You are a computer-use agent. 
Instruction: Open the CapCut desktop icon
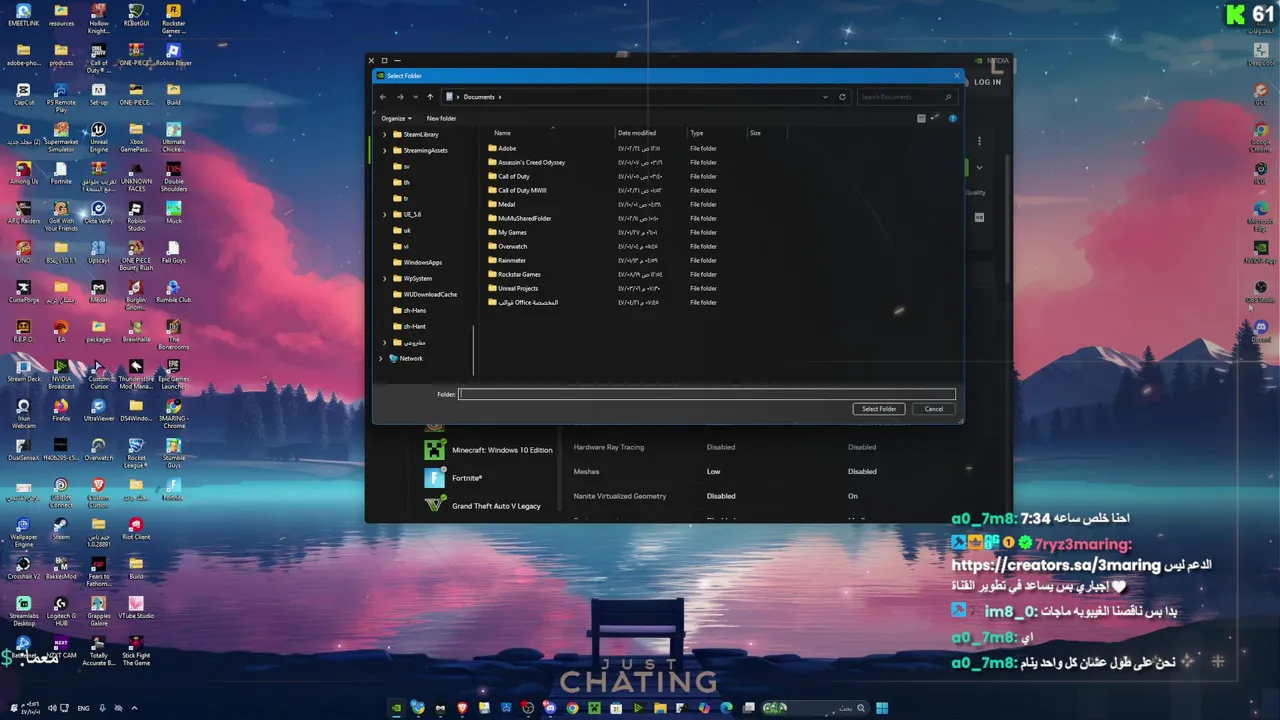(24, 95)
